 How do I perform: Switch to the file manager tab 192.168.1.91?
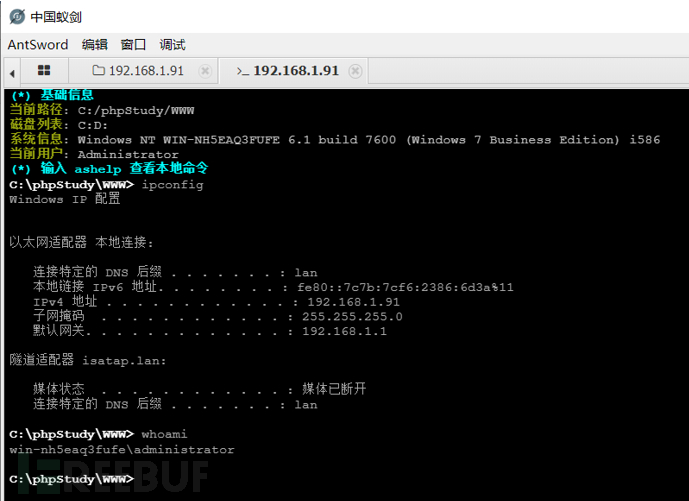tap(143, 71)
